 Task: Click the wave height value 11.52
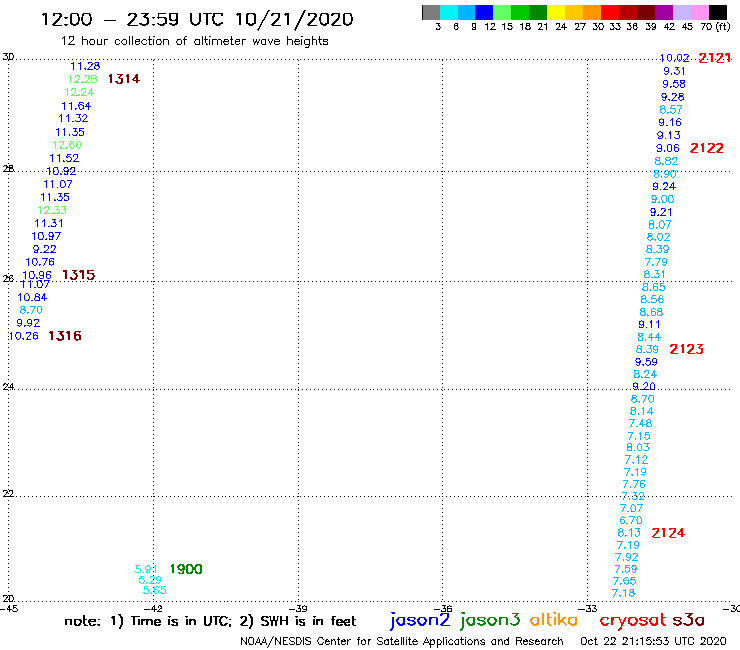tap(64, 158)
